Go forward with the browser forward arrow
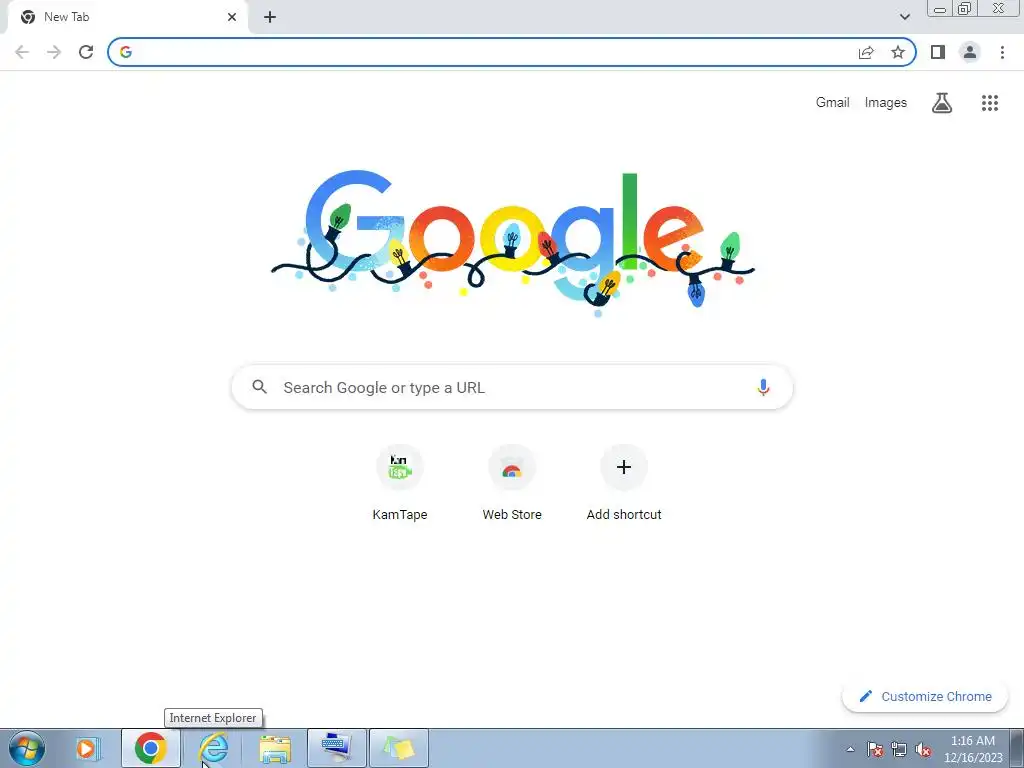This screenshot has width=1024, height=768. click(x=54, y=52)
